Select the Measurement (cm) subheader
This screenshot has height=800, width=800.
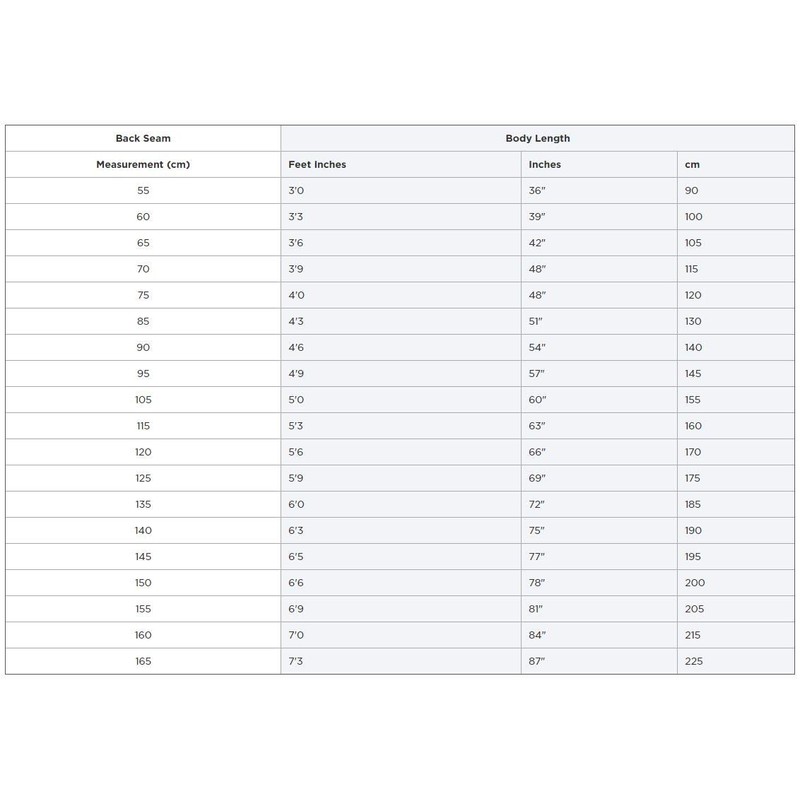point(143,164)
